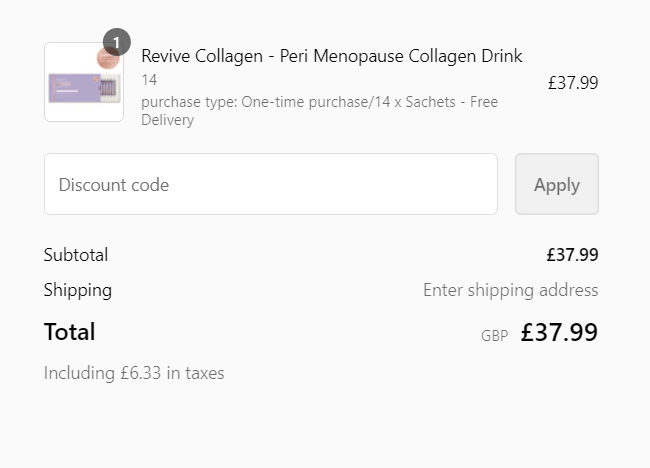Click the quantity badge showing 1
This screenshot has width=650, height=468.
[x=117, y=42]
